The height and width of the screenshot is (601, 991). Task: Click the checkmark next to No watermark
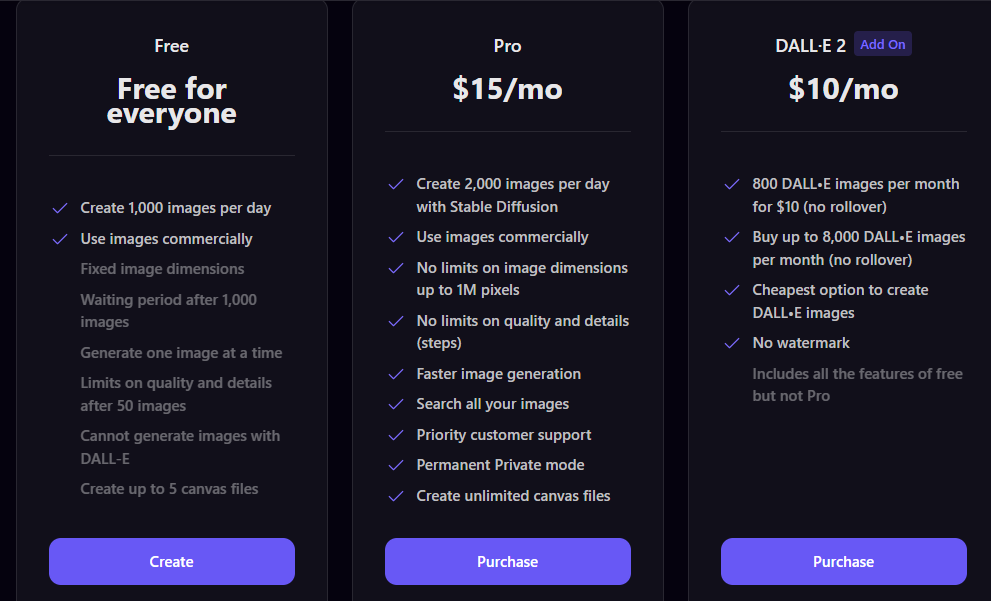(732, 343)
